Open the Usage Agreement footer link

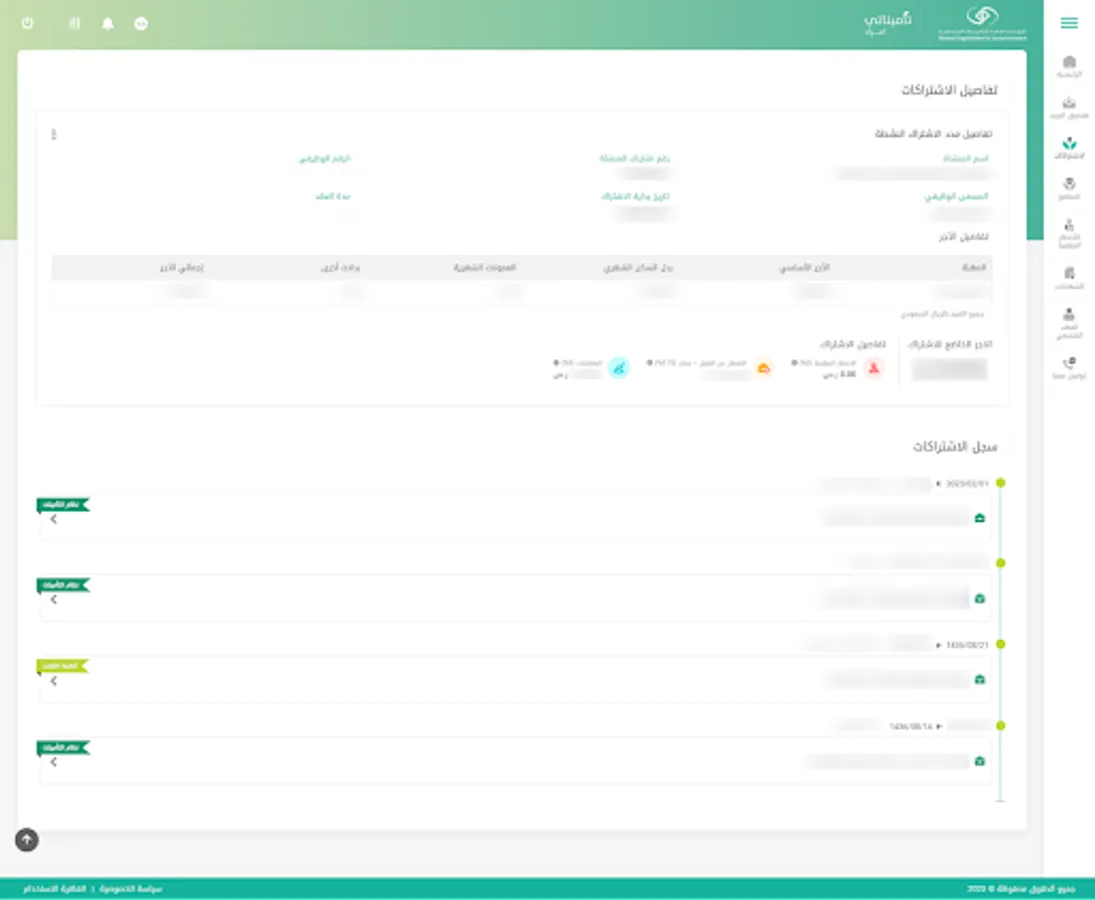click(54, 889)
